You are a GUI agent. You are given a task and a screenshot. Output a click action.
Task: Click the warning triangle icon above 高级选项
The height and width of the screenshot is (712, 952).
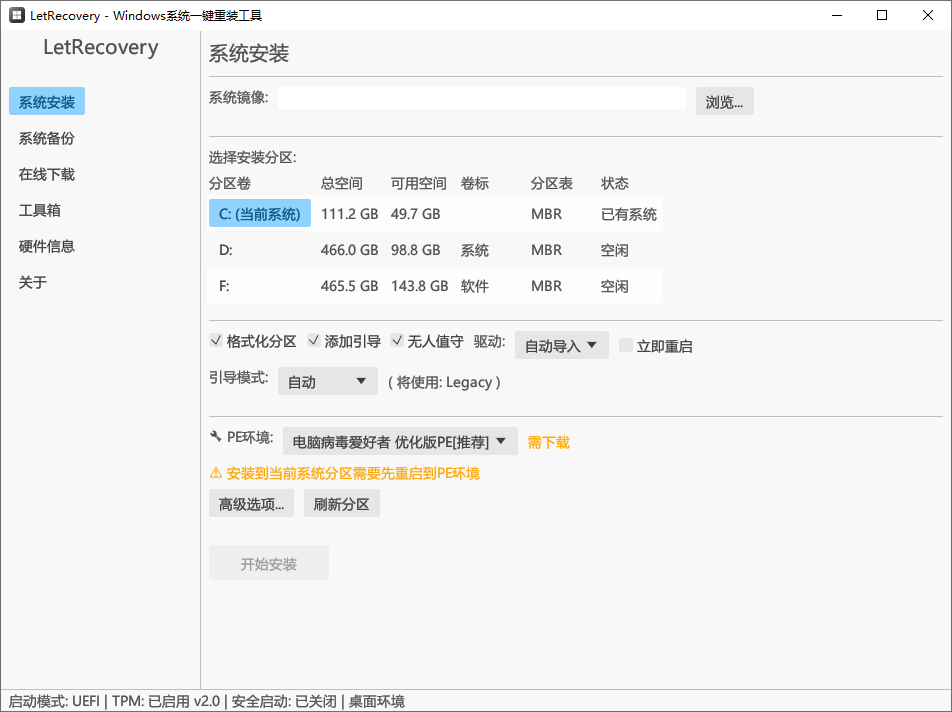tap(215, 473)
